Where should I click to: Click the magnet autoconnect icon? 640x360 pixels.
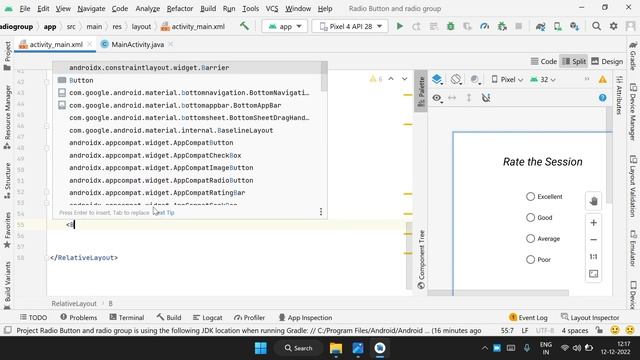point(486,98)
